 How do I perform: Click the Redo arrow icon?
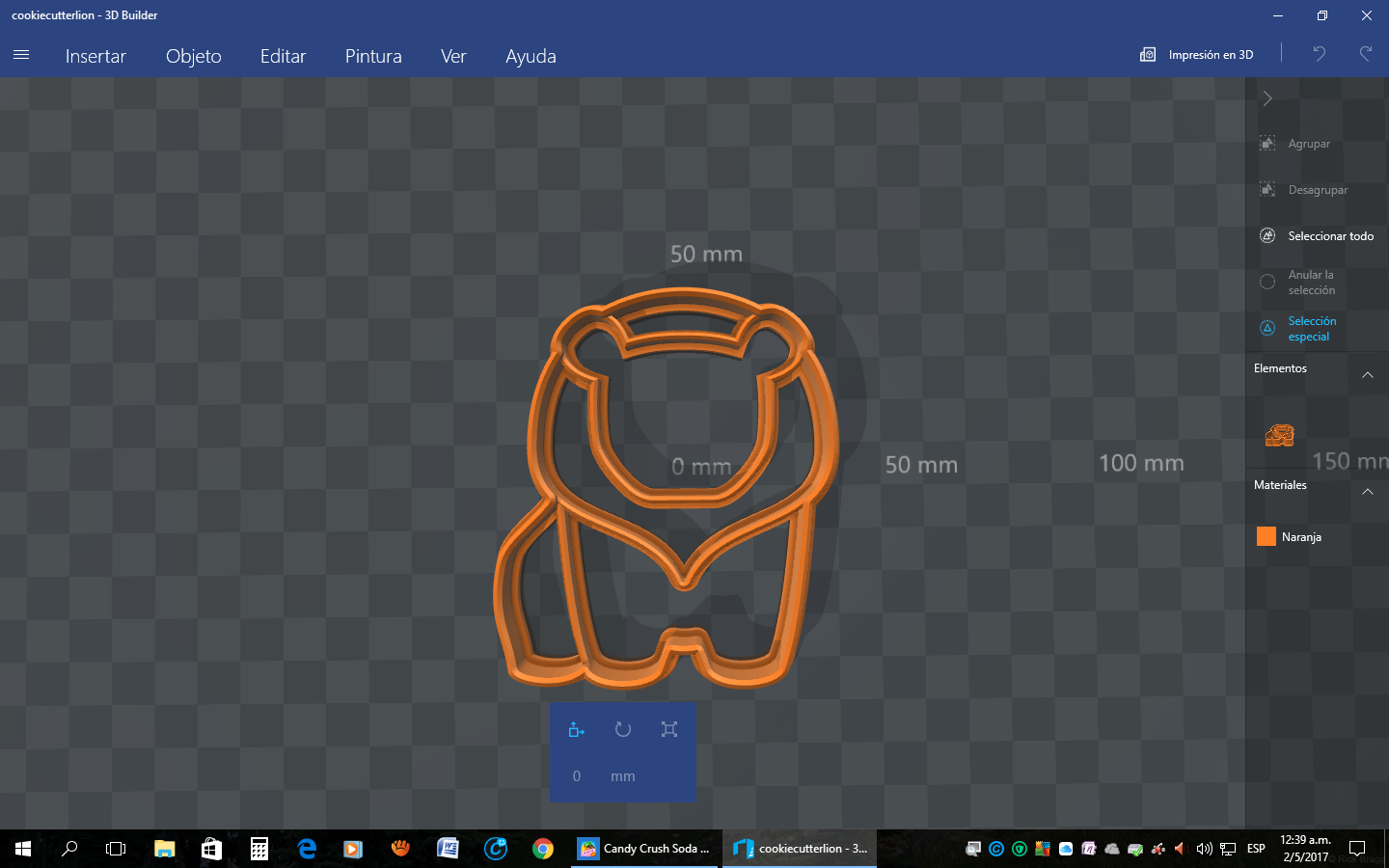point(1365,54)
